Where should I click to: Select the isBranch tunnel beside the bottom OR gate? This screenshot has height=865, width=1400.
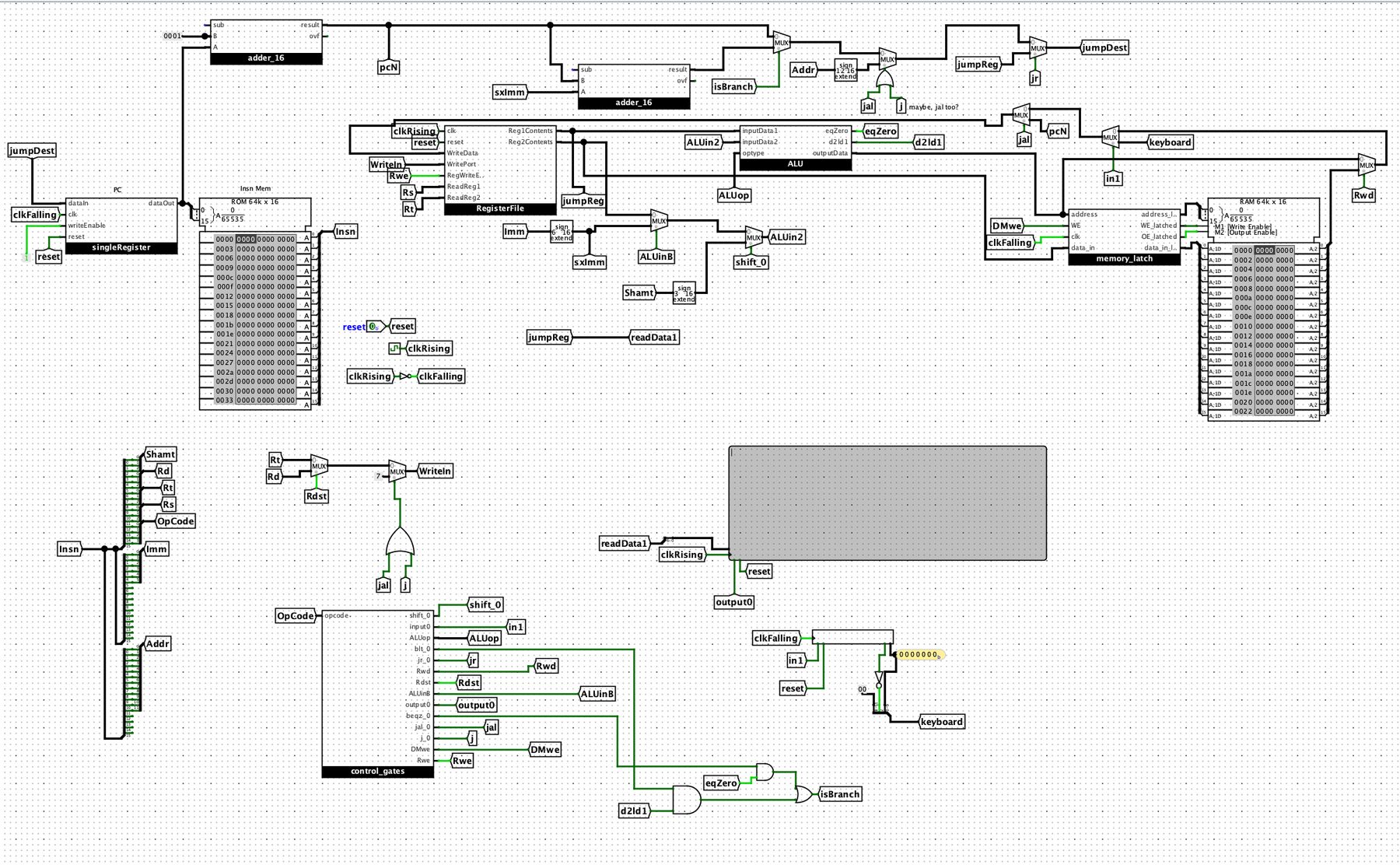[x=839, y=794]
